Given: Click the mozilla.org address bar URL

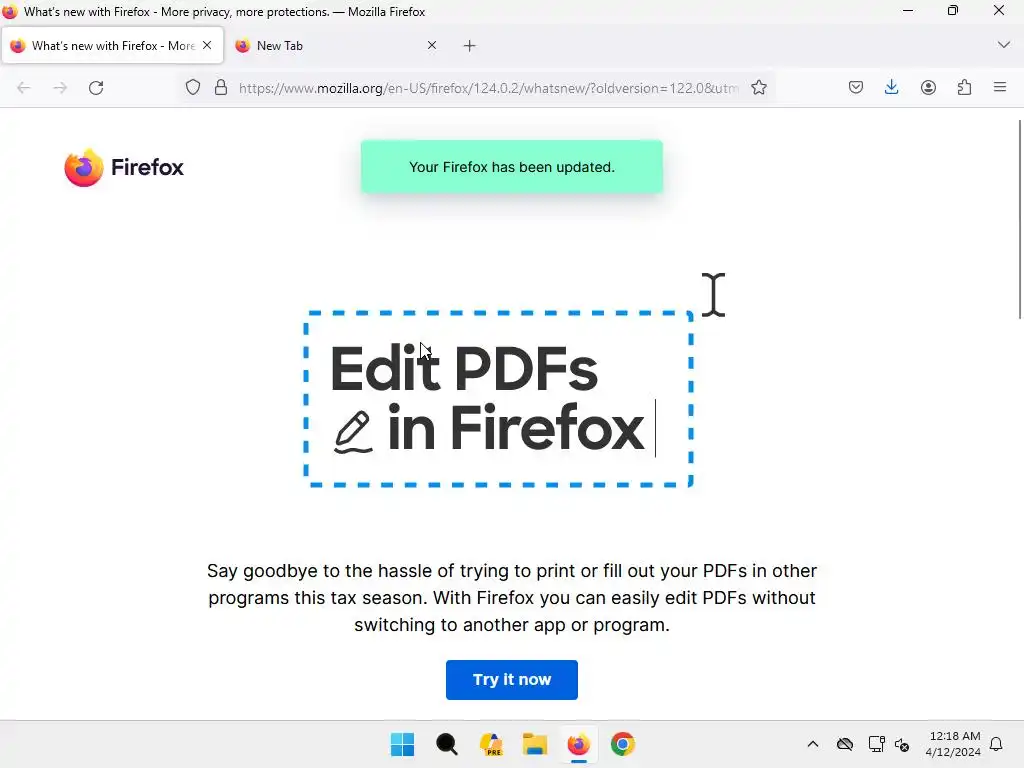Looking at the screenshot, I should [x=488, y=88].
